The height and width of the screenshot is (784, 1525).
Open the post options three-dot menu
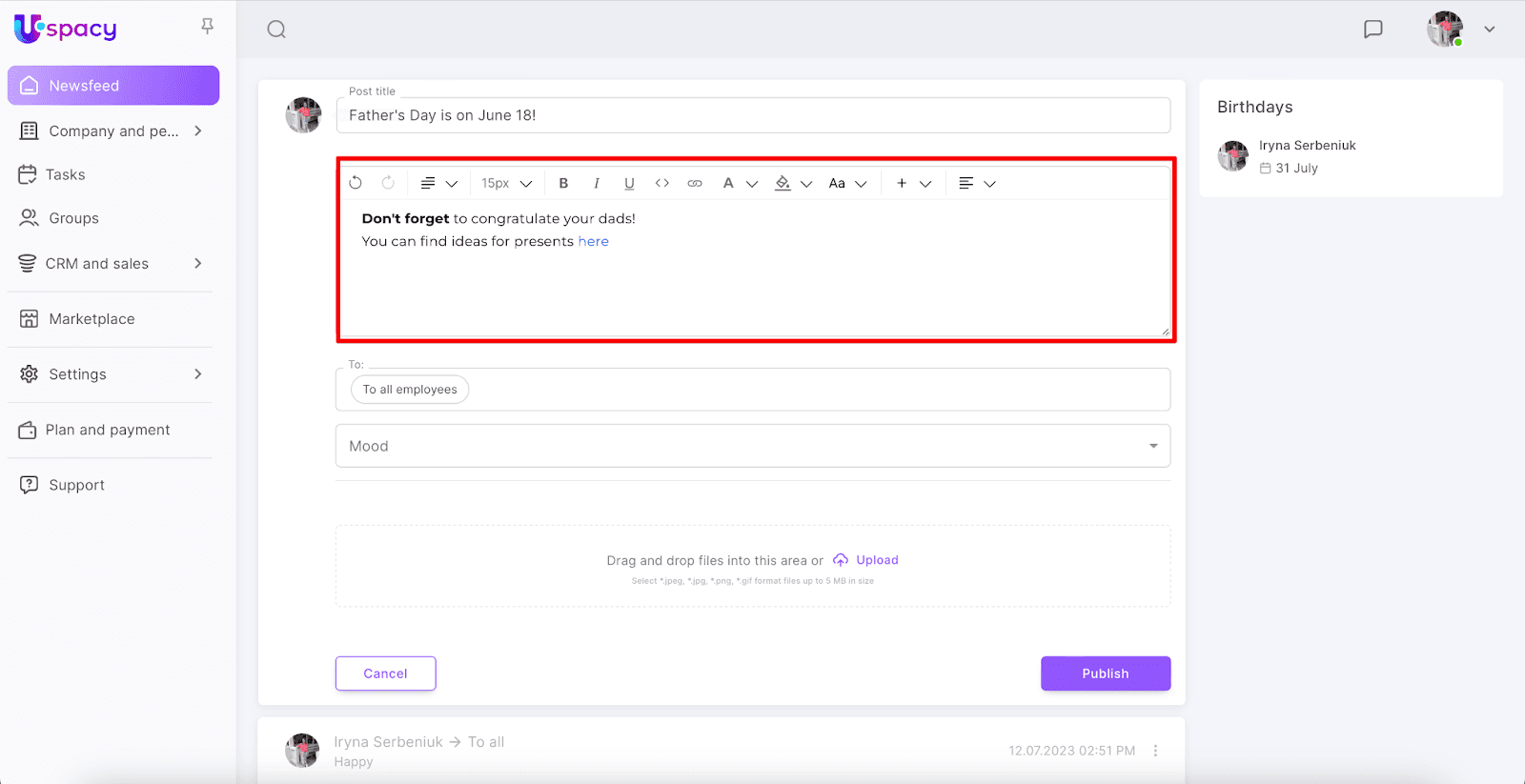tap(1155, 751)
